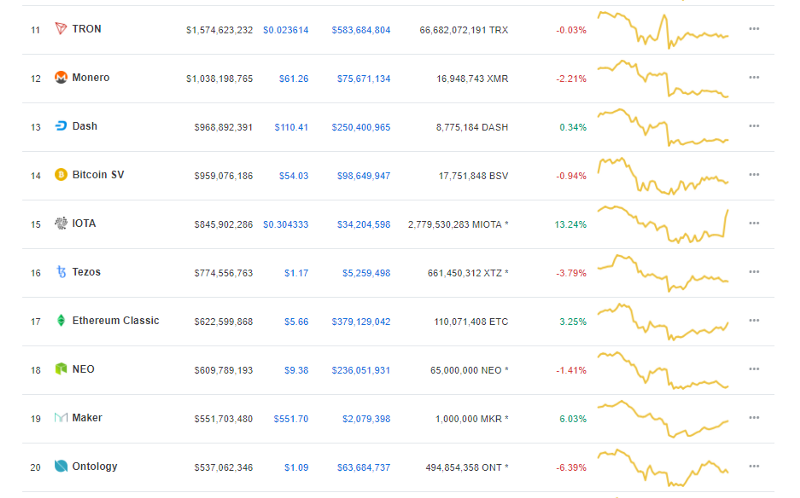Open the three-dot menu for Ontology
Viewport: 800px width, 498px height.
pos(754,466)
